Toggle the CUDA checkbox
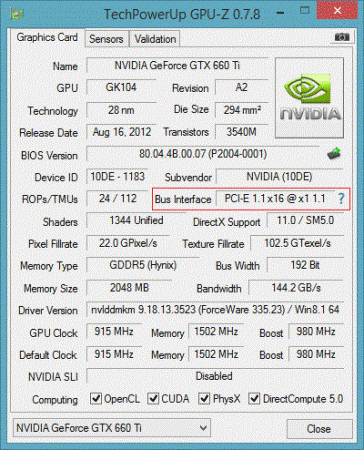The height and width of the screenshot is (450, 364). [x=153, y=398]
